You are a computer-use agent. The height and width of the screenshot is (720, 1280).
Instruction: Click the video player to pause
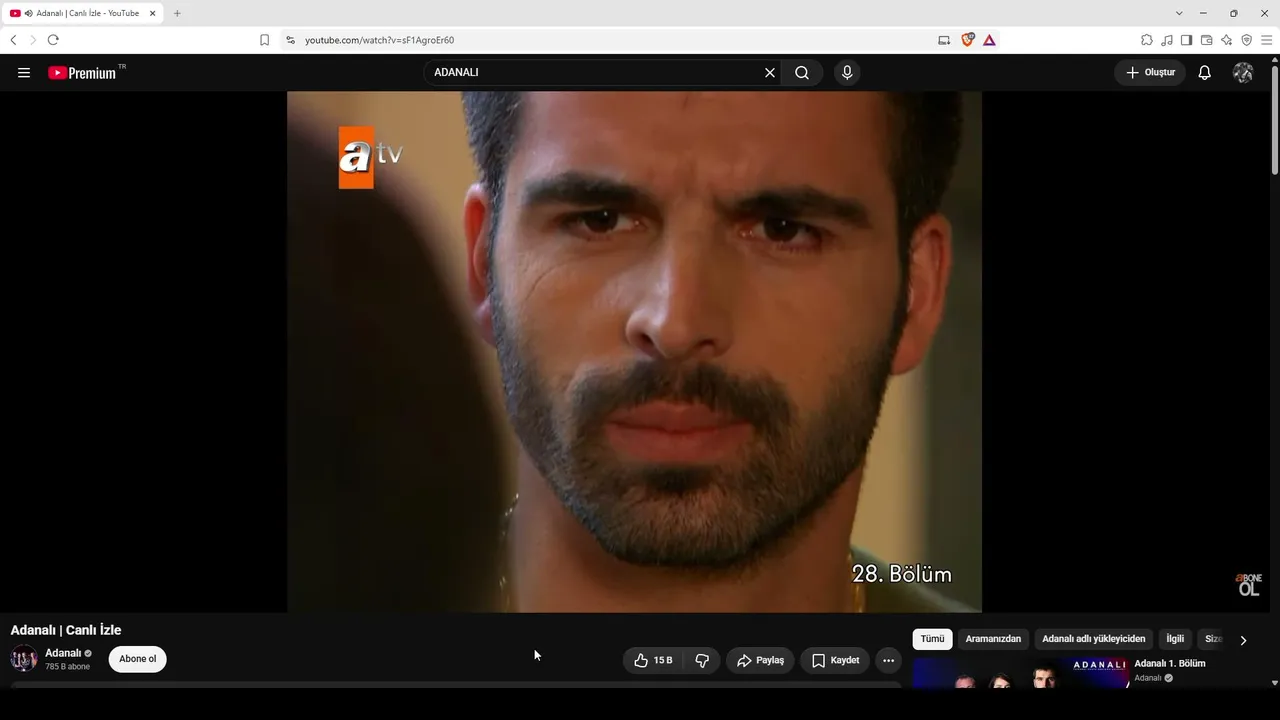(x=634, y=352)
